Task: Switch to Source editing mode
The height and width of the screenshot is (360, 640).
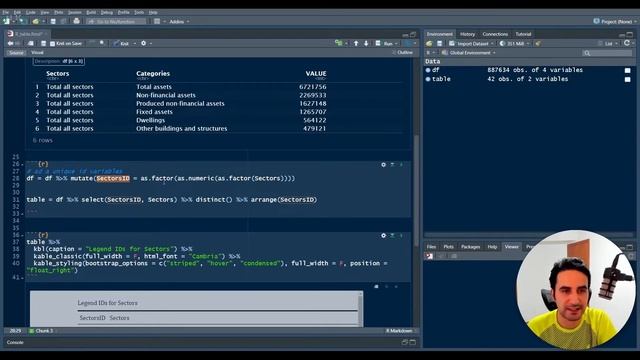Action: click(16, 53)
